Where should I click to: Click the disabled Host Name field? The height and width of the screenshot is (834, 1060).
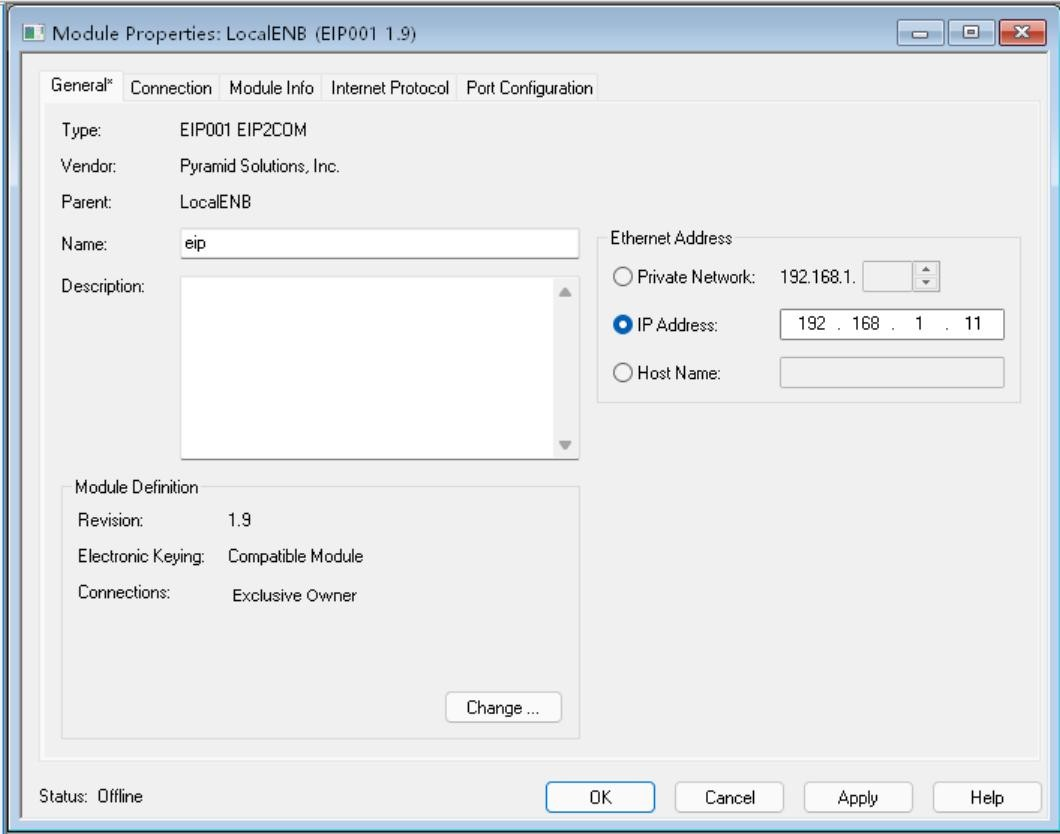tap(892, 372)
